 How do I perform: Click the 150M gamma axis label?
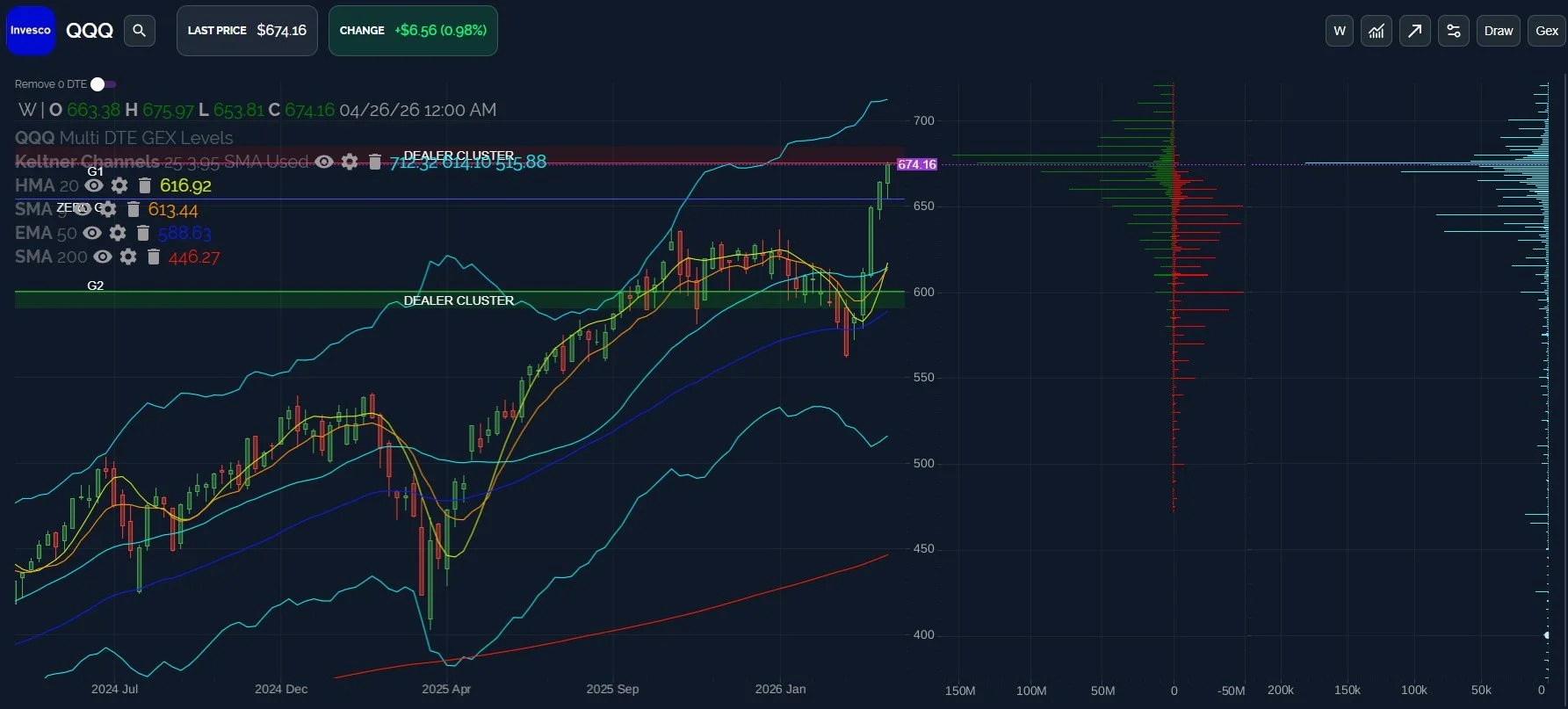click(960, 691)
